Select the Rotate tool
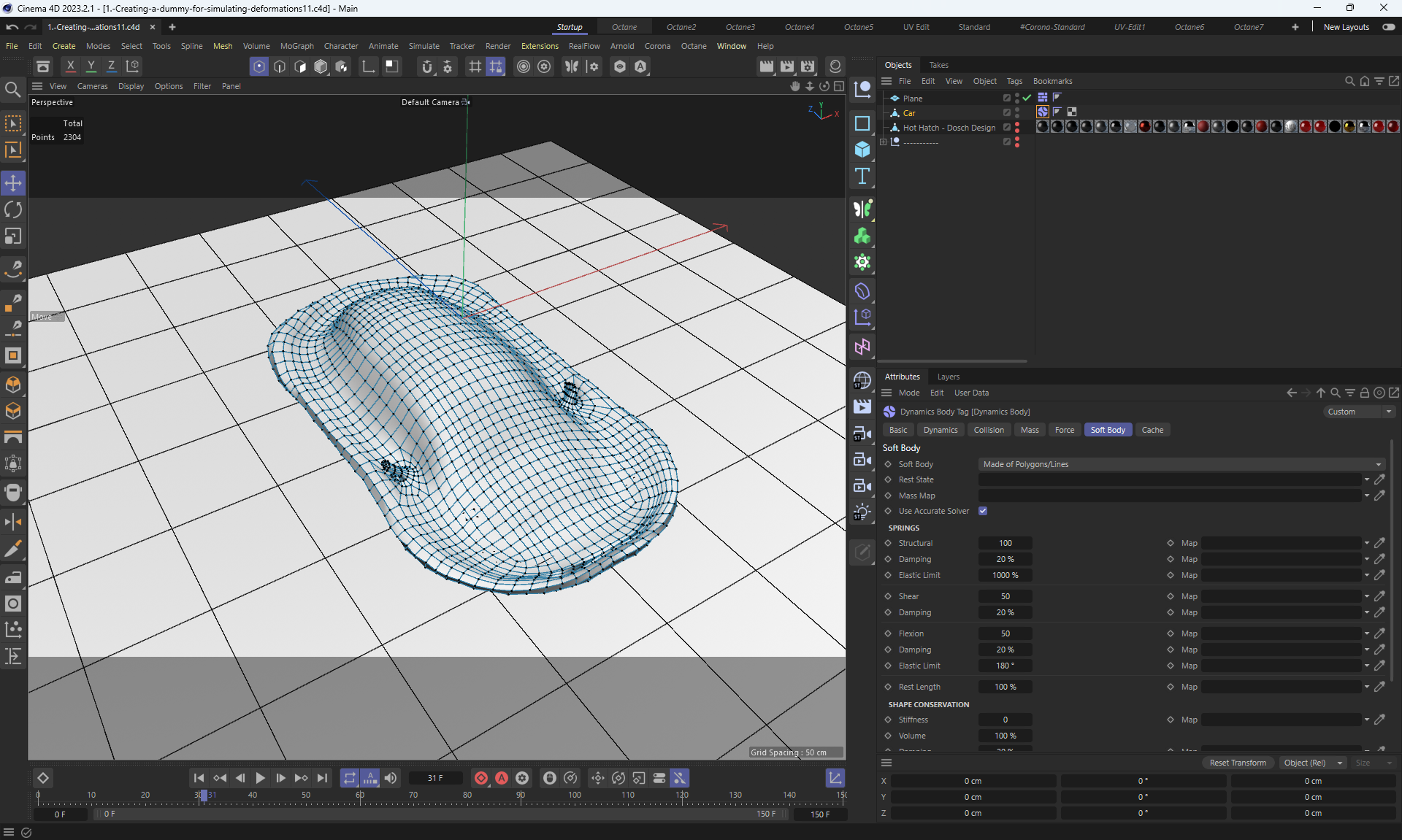Viewport: 1402px width, 840px height. [x=13, y=209]
